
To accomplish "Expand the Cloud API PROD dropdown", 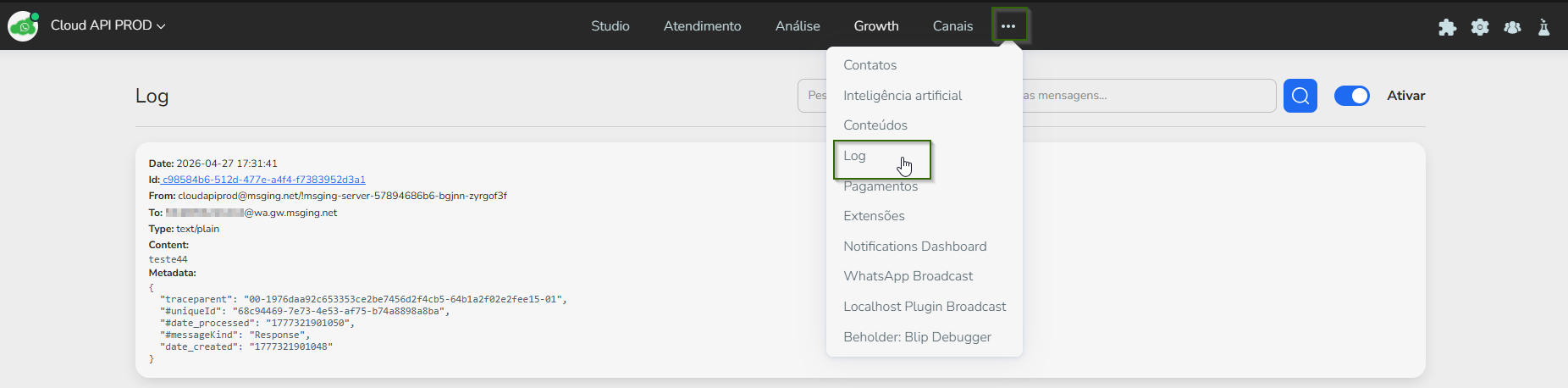I will (x=108, y=25).
